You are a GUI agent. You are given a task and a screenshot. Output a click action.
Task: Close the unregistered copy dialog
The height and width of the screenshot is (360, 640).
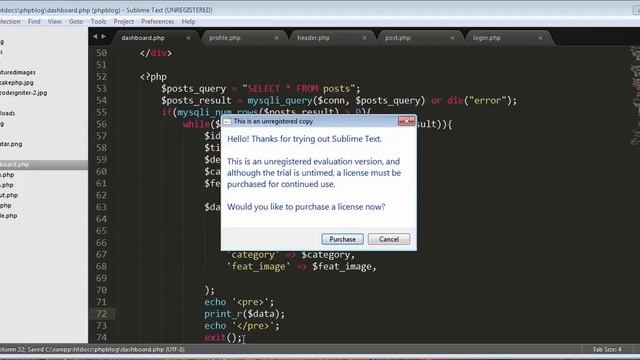pyautogui.click(x=406, y=121)
